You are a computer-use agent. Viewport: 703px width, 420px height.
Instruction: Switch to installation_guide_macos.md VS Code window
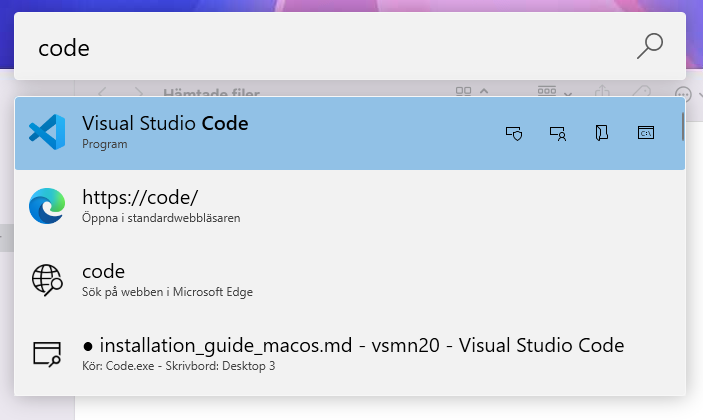[350, 354]
